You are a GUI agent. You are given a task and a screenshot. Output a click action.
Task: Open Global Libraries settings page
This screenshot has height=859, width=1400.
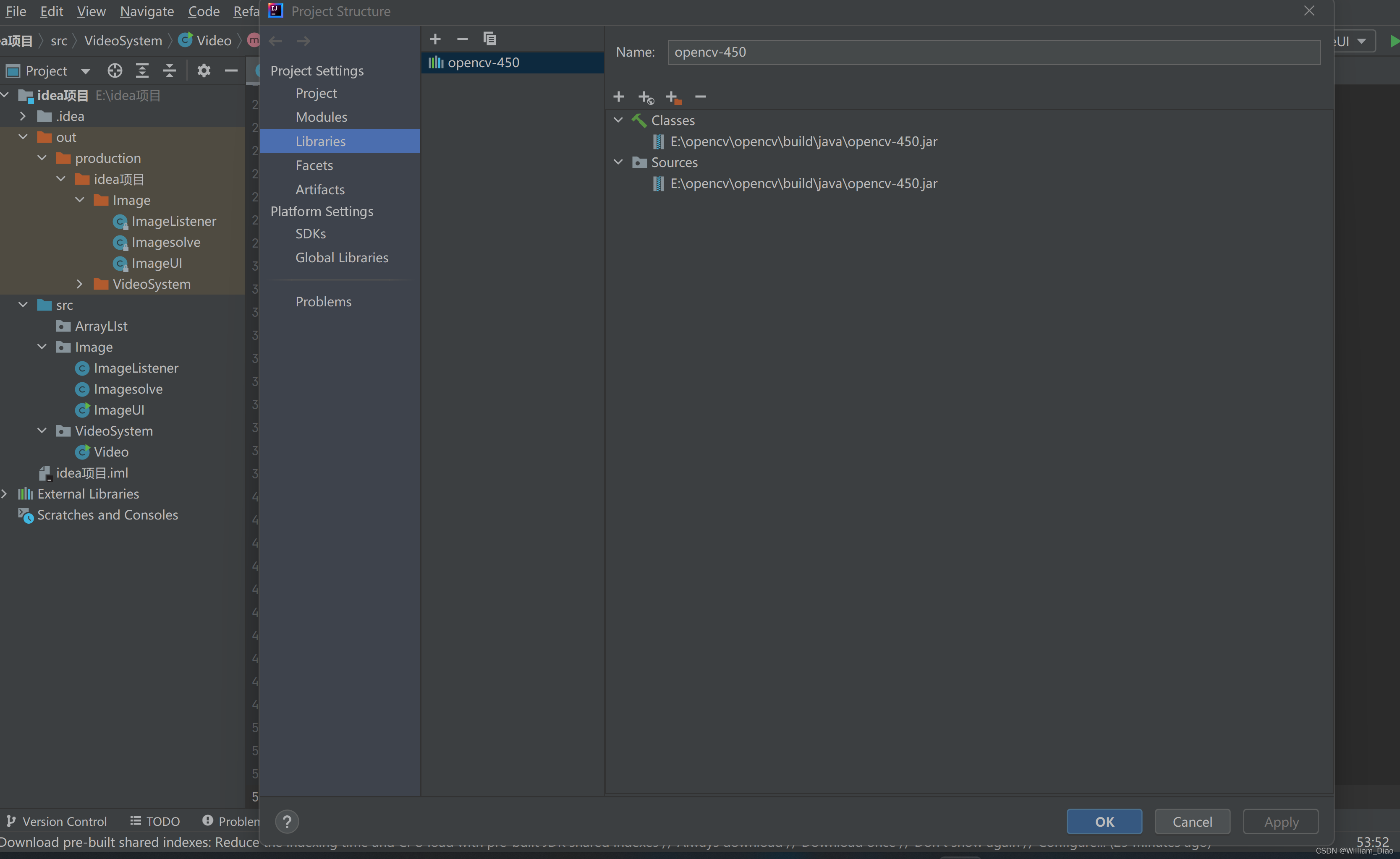point(341,257)
